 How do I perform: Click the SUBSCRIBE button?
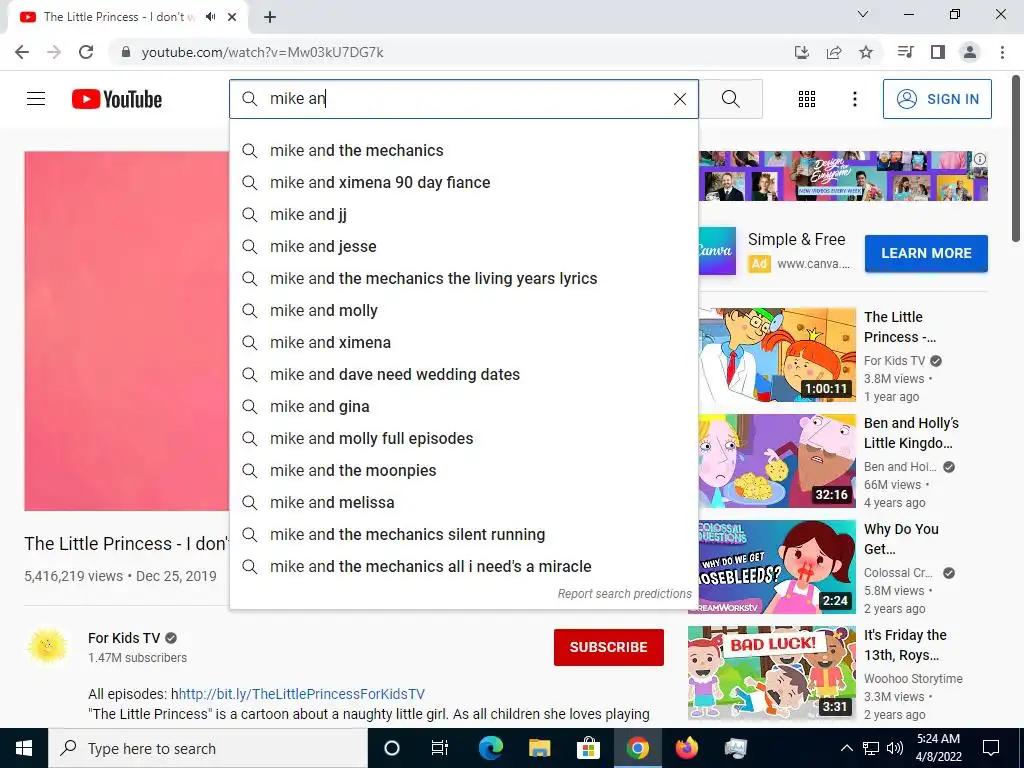coord(609,647)
